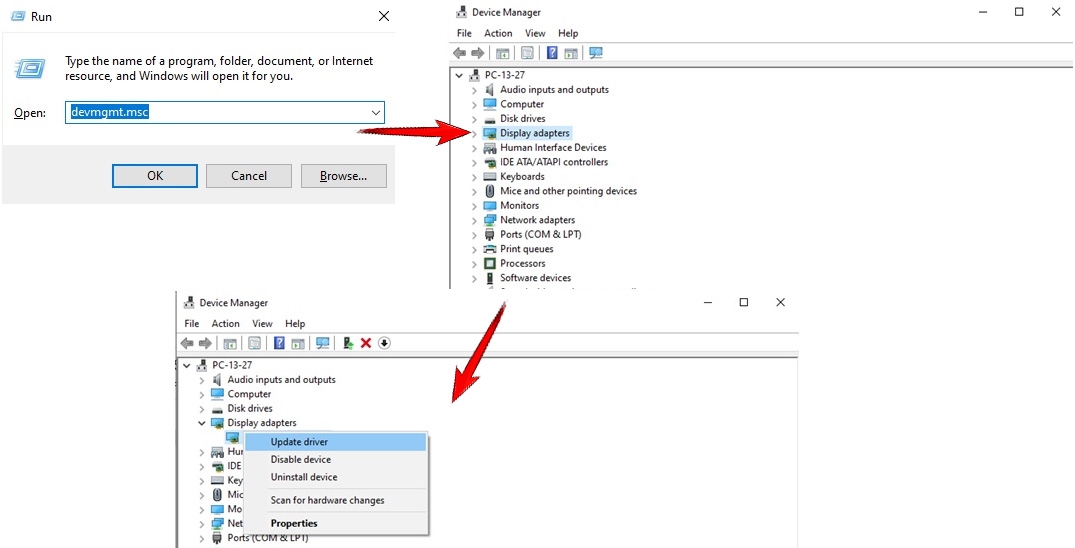Click Cancel in the Run dialog
Viewport: 1075px width, 548px height.
click(x=249, y=176)
